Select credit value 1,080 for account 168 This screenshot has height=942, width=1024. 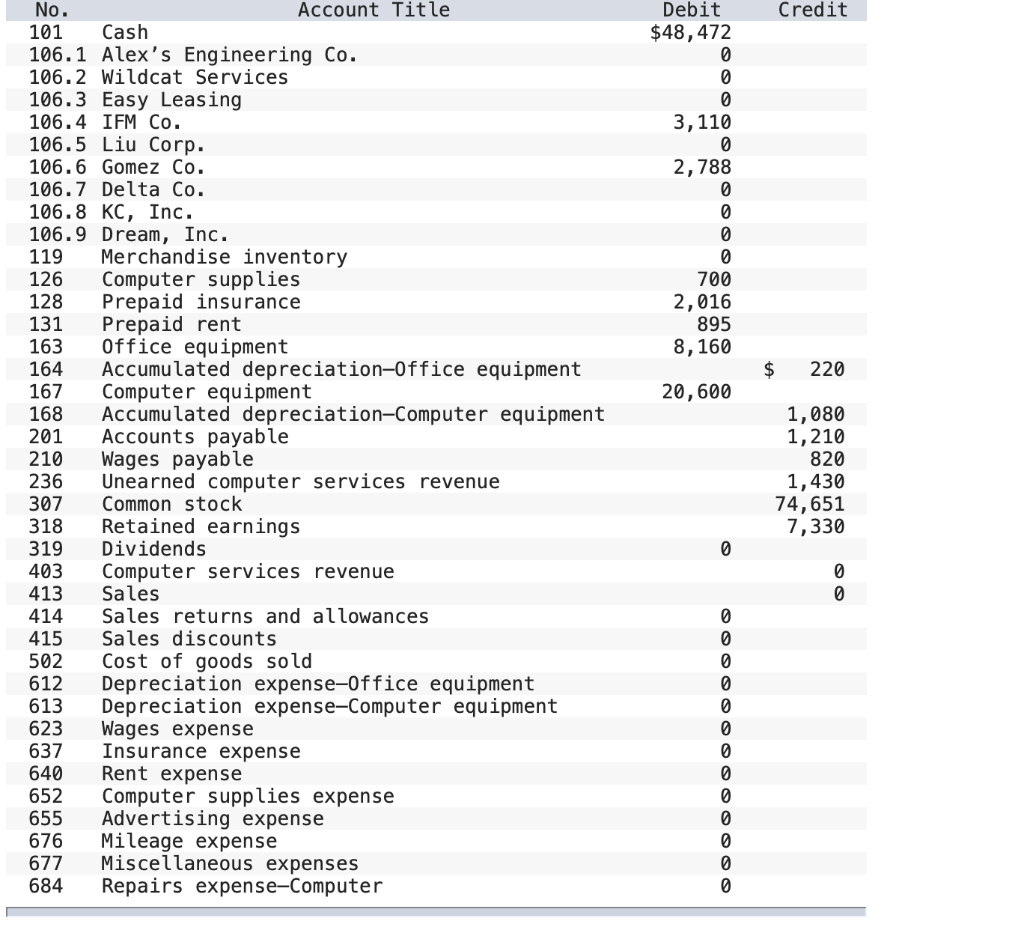click(815, 414)
